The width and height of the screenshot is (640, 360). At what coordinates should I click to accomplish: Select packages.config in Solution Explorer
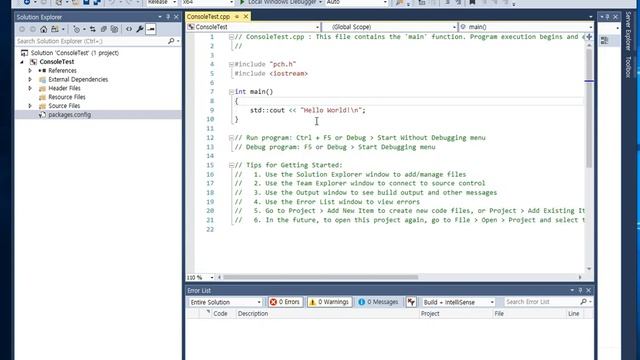pos(69,115)
